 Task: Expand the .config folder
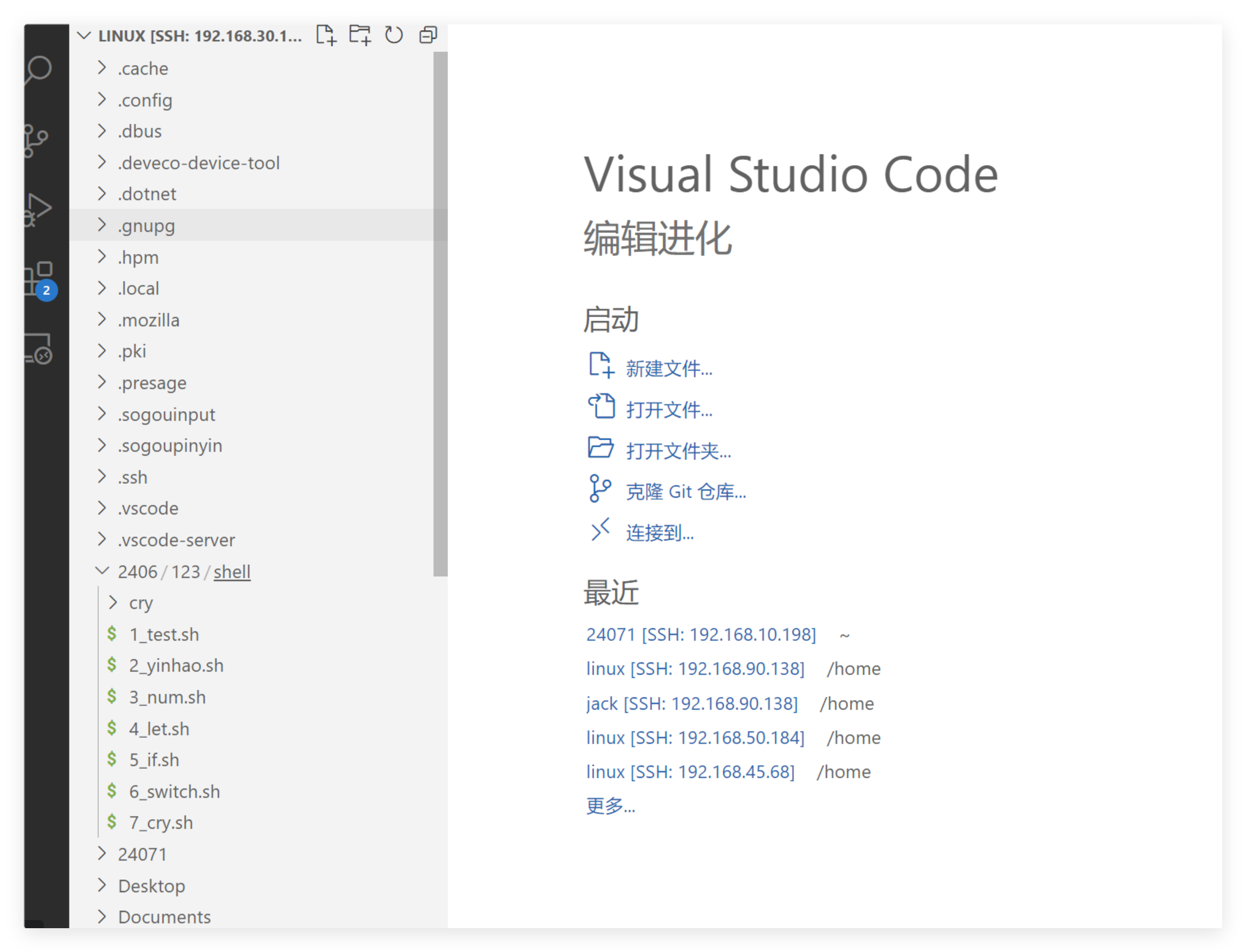145,101
